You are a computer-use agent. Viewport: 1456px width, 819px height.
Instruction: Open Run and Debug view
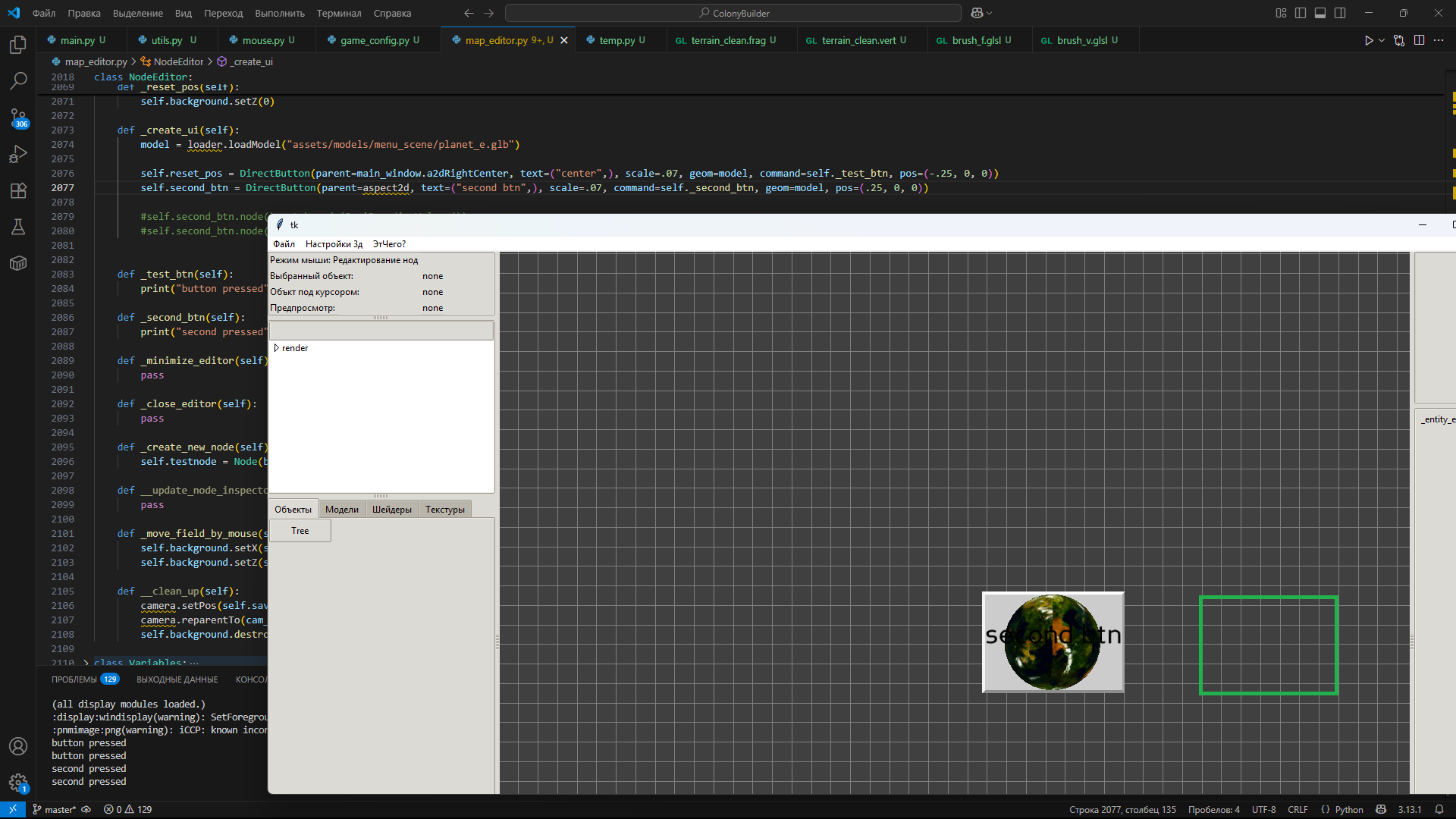tap(18, 154)
